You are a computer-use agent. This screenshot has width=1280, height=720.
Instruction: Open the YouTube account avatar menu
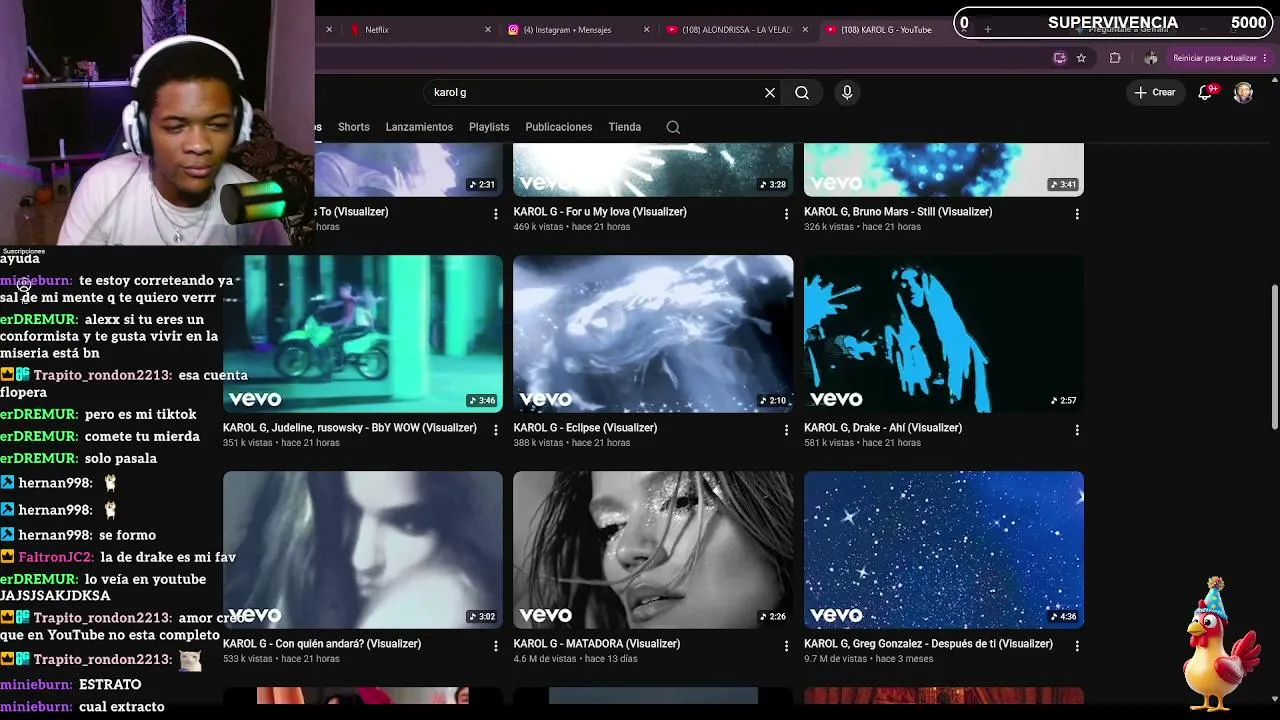pos(1243,92)
